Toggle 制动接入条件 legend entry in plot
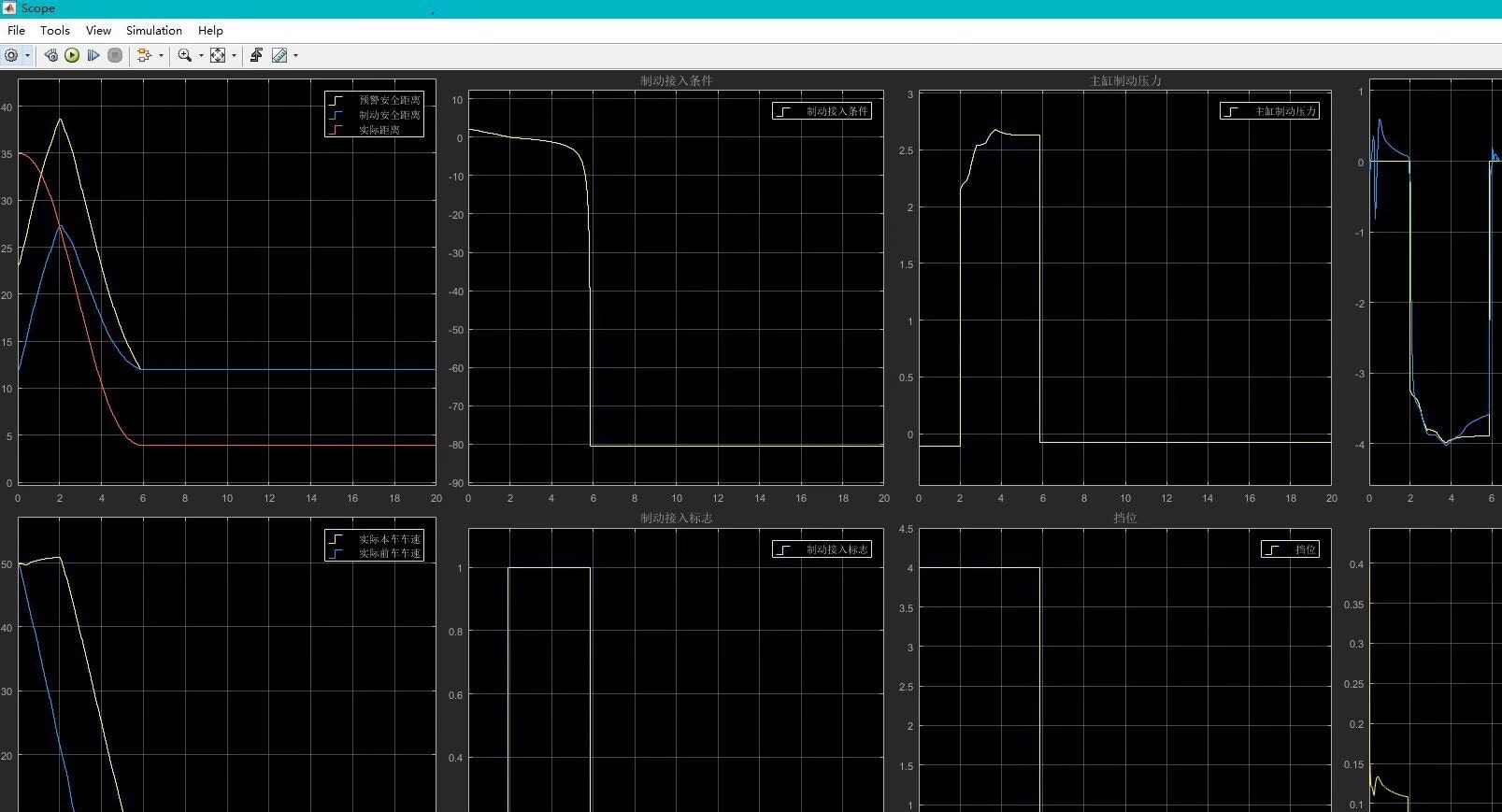 [823, 111]
